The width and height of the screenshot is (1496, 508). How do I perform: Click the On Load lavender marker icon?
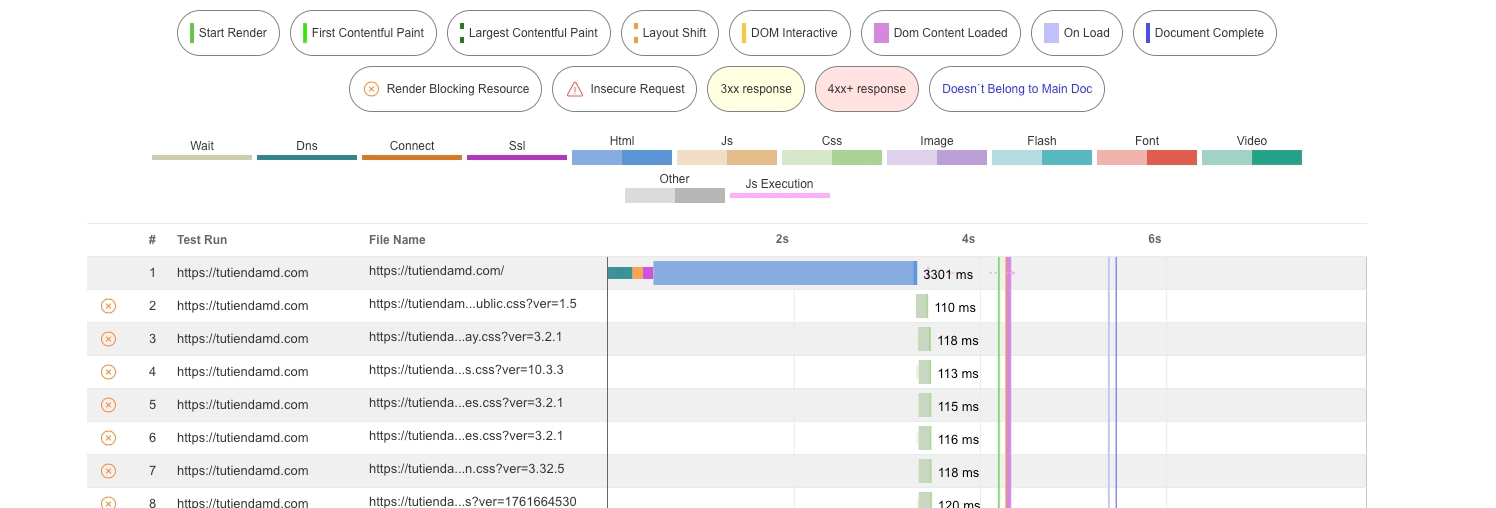(1051, 33)
